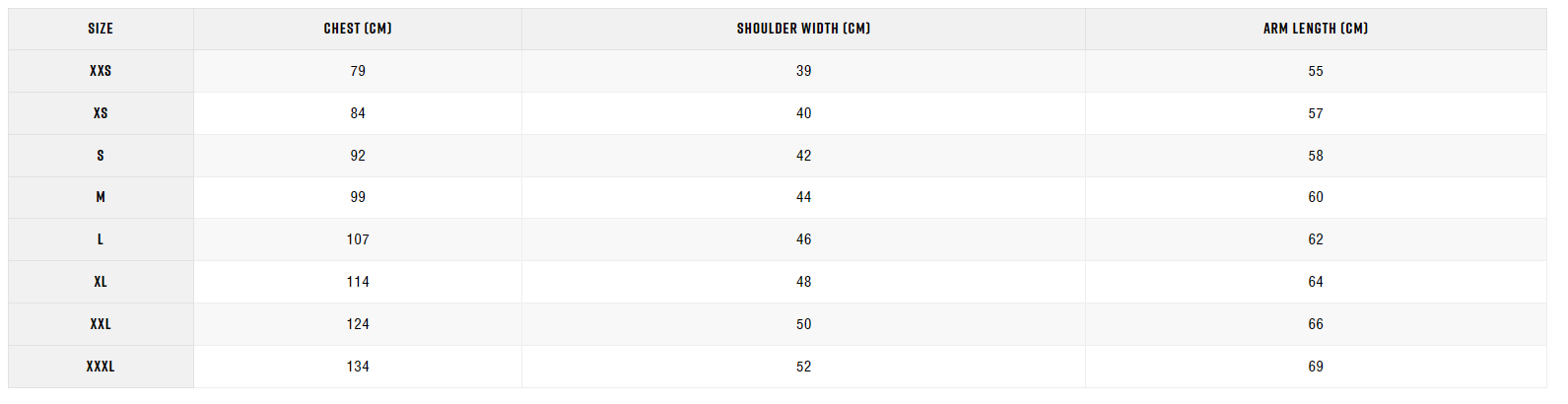This screenshot has height=404, width=1568.
Task: Select the XL size row label
Action: click(x=101, y=282)
